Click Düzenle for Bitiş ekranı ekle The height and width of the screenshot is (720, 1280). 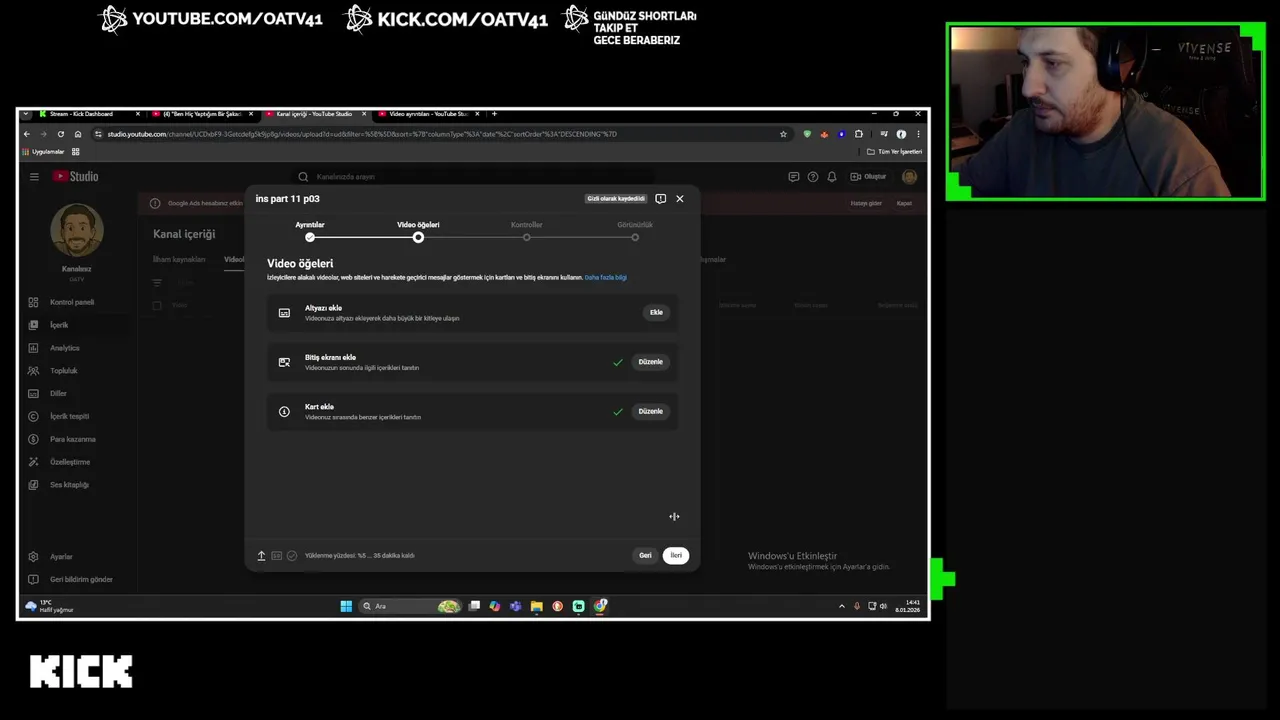650,362
